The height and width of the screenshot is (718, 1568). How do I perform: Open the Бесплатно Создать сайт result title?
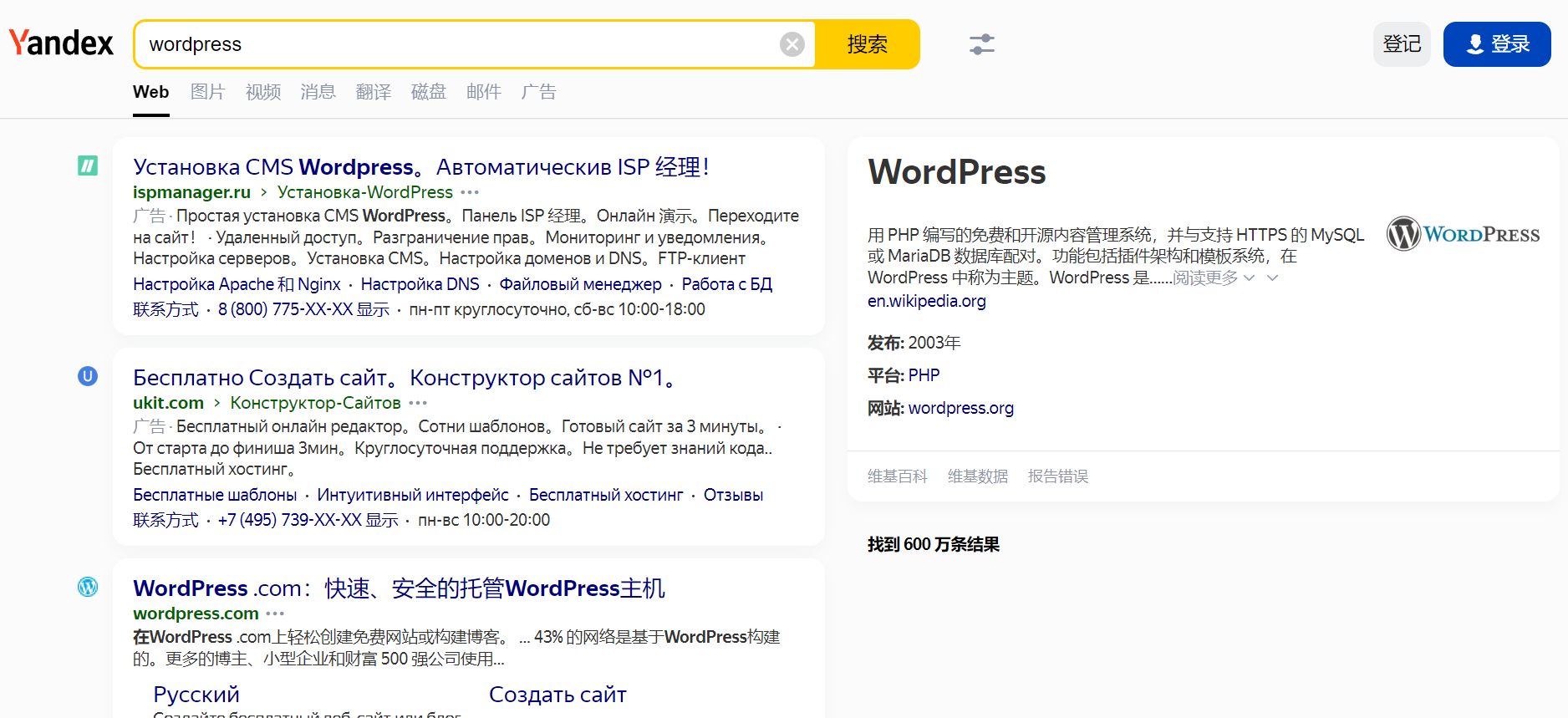(x=404, y=378)
